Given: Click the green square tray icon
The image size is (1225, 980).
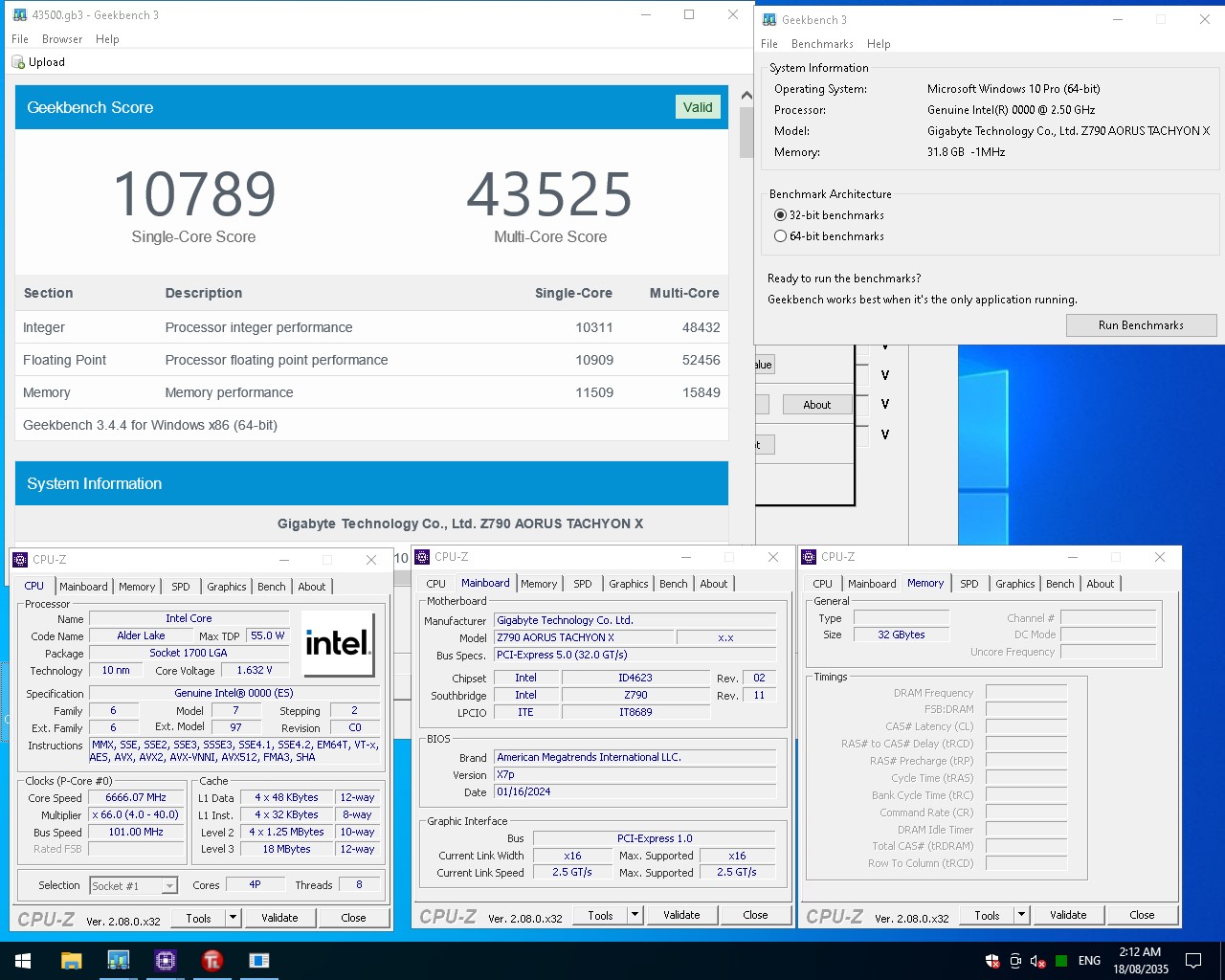Looking at the screenshot, I should click(x=1061, y=961).
